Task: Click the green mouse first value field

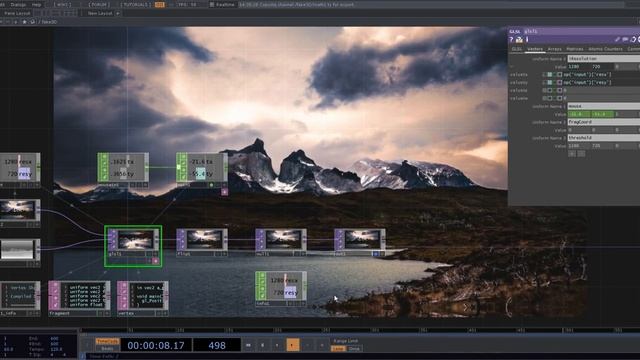Action: (x=579, y=114)
